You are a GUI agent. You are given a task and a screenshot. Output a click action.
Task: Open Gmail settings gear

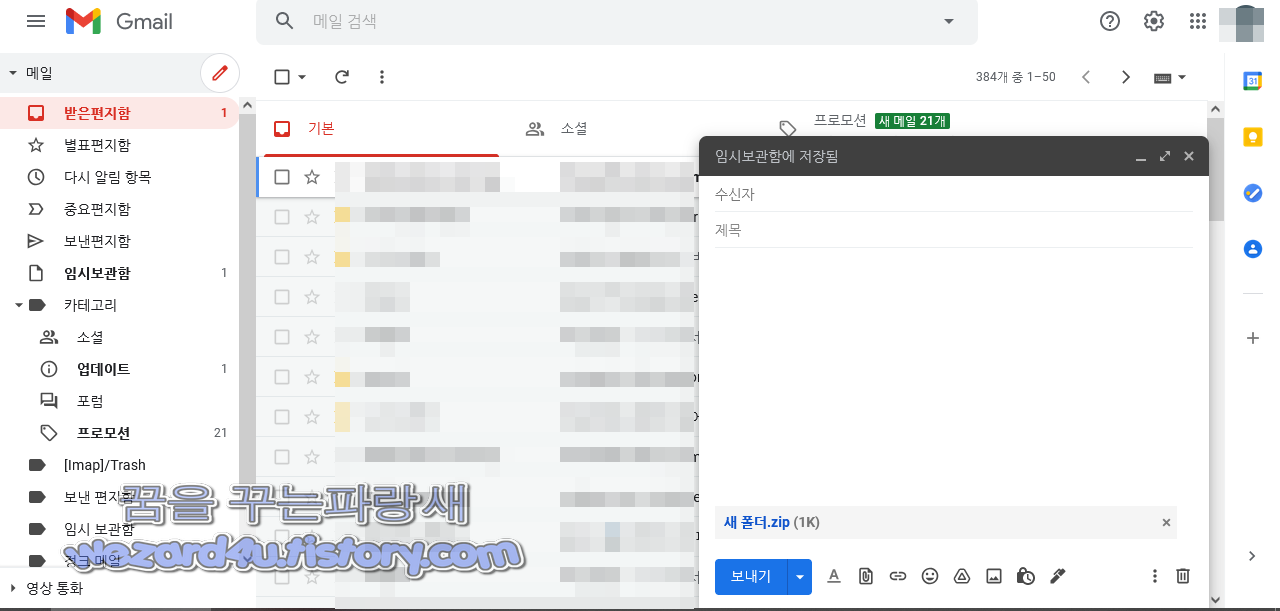click(1153, 20)
